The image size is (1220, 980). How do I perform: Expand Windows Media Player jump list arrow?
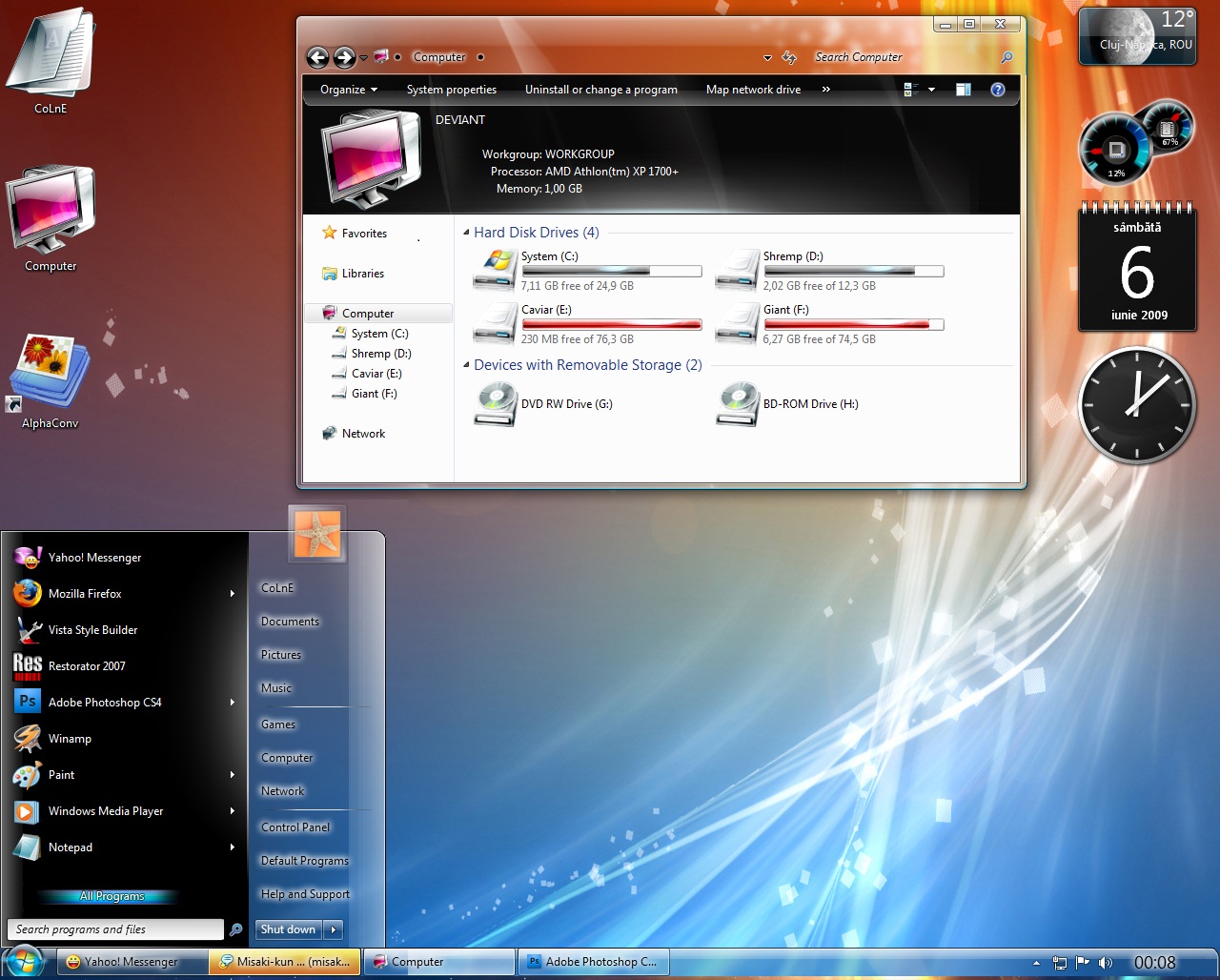tap(232, 810)
